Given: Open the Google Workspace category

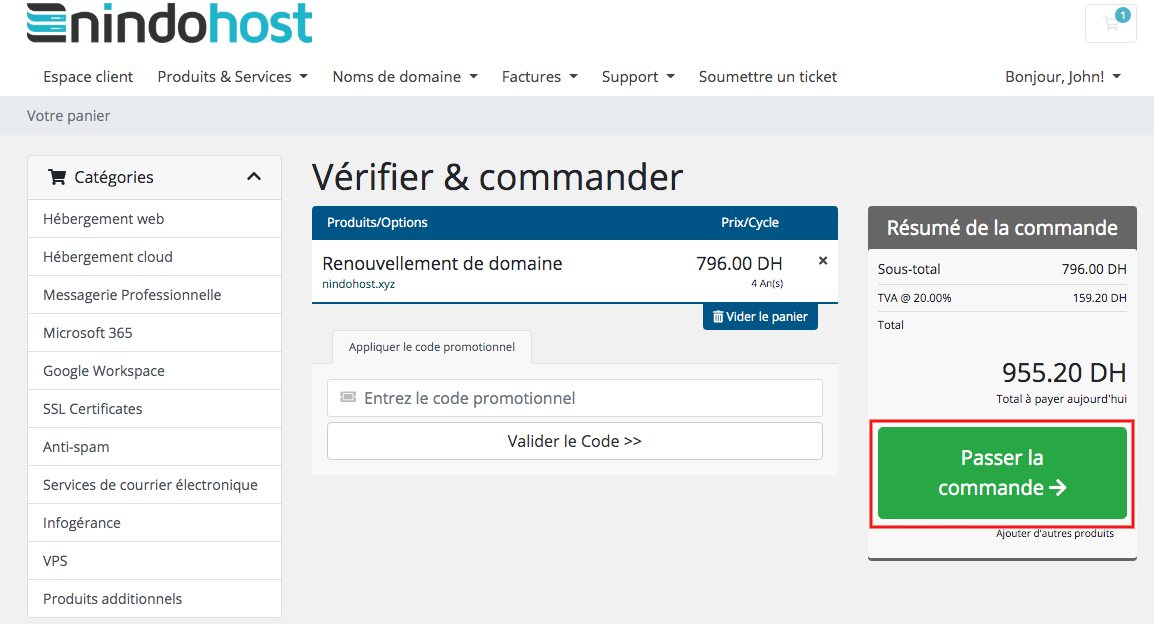Looking at the screenshot, I should click(155, 371).
